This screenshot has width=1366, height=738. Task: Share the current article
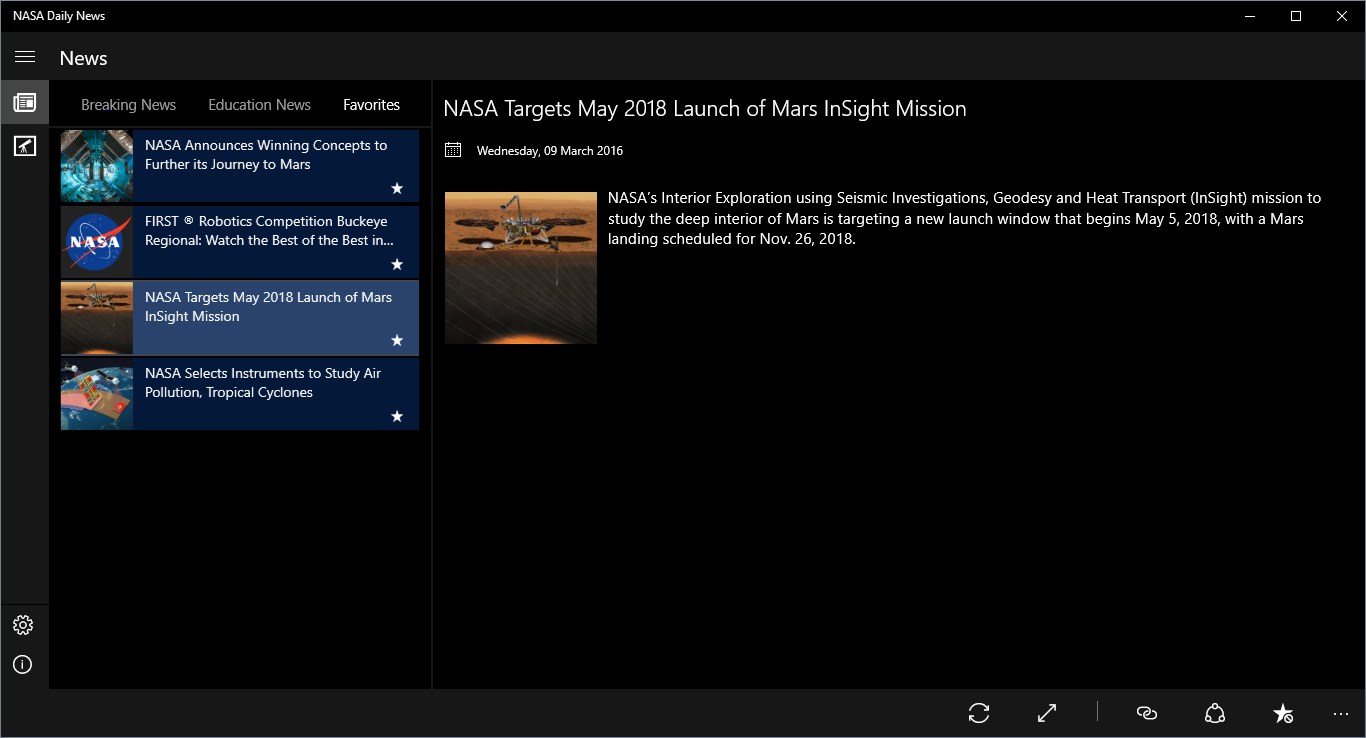(x=1215, y=713)
